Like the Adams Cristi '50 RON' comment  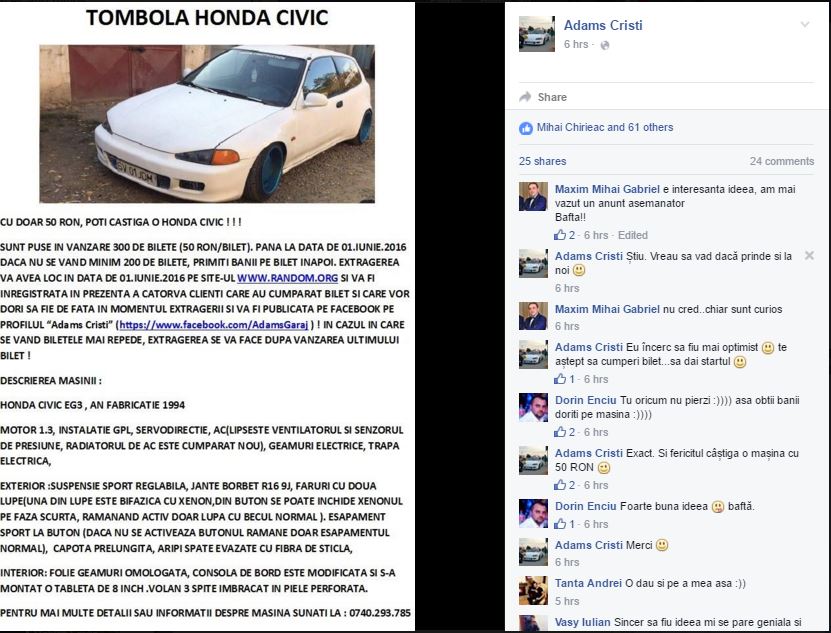560,485
